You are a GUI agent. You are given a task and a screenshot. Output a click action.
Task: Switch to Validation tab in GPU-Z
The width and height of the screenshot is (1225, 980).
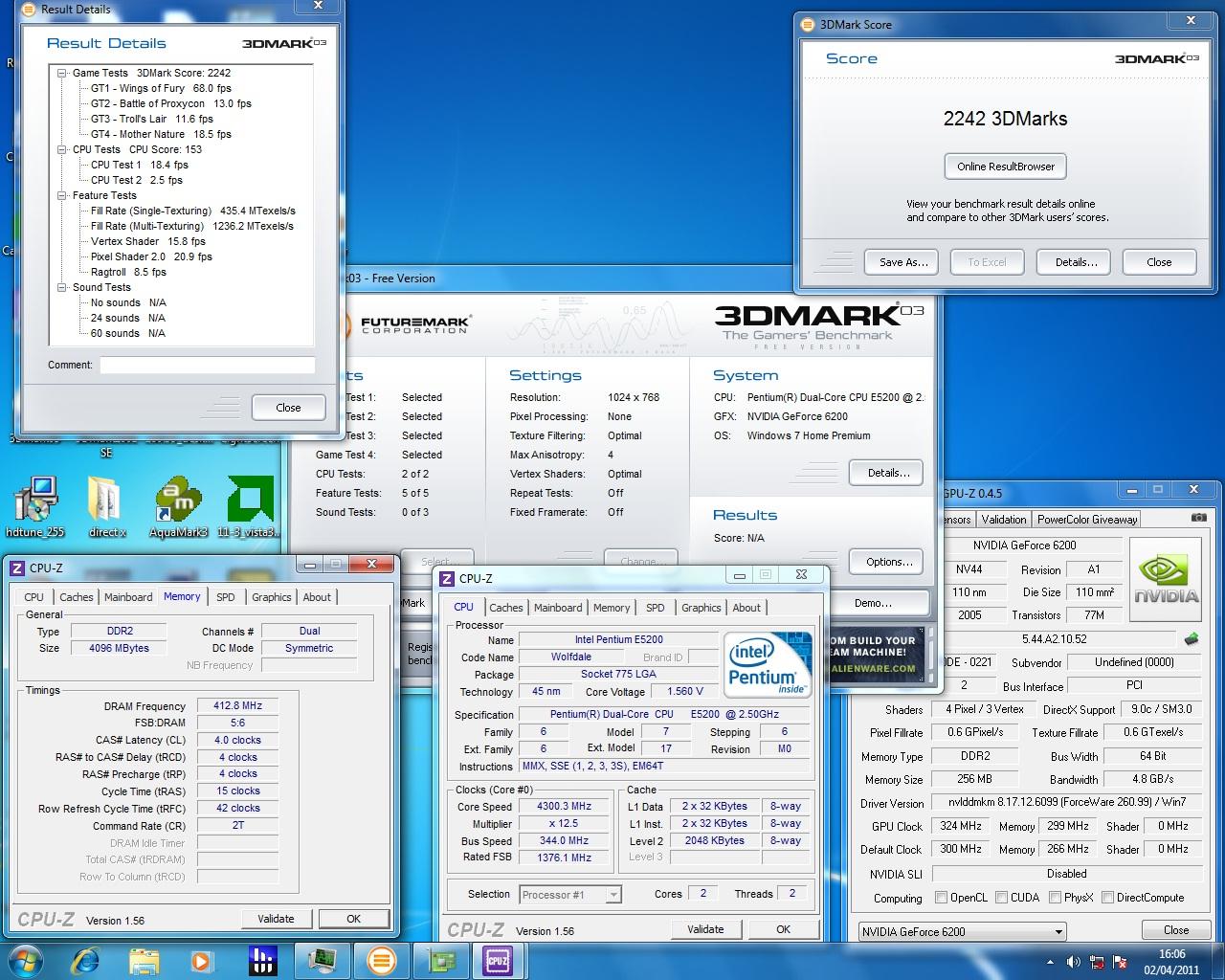point(1004,520)
